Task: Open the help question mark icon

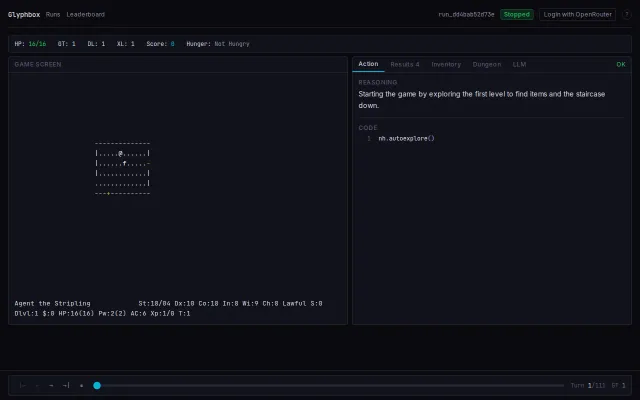Action: [x=627, y=14]
